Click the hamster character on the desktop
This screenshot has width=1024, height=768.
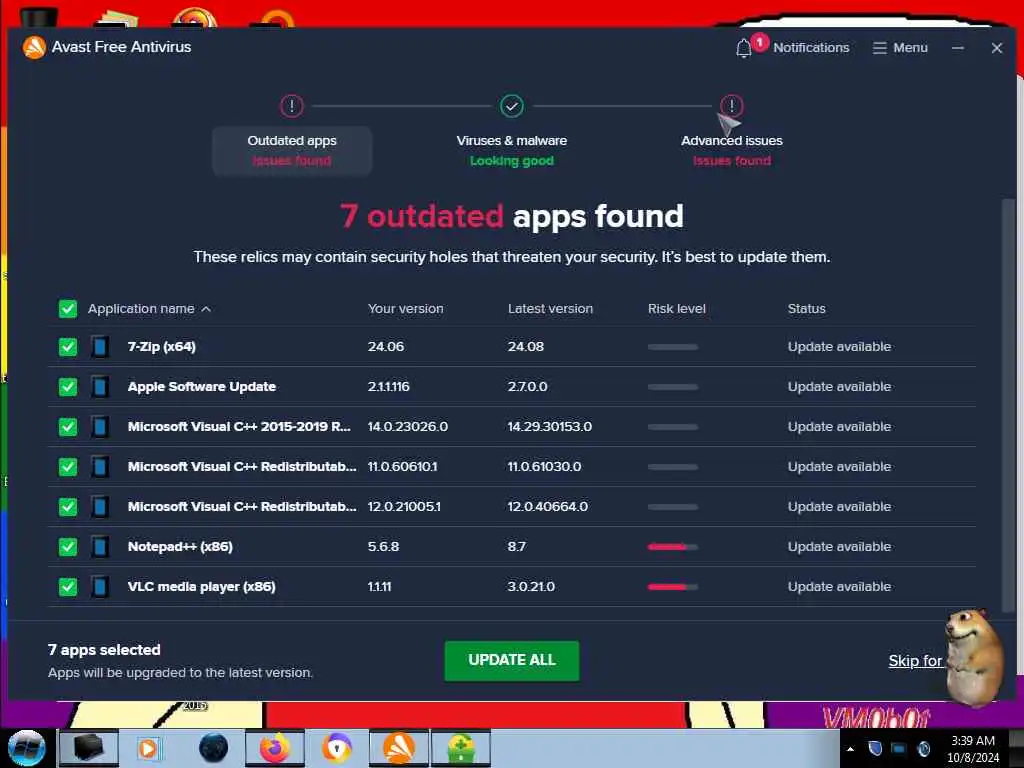[975, 658]
